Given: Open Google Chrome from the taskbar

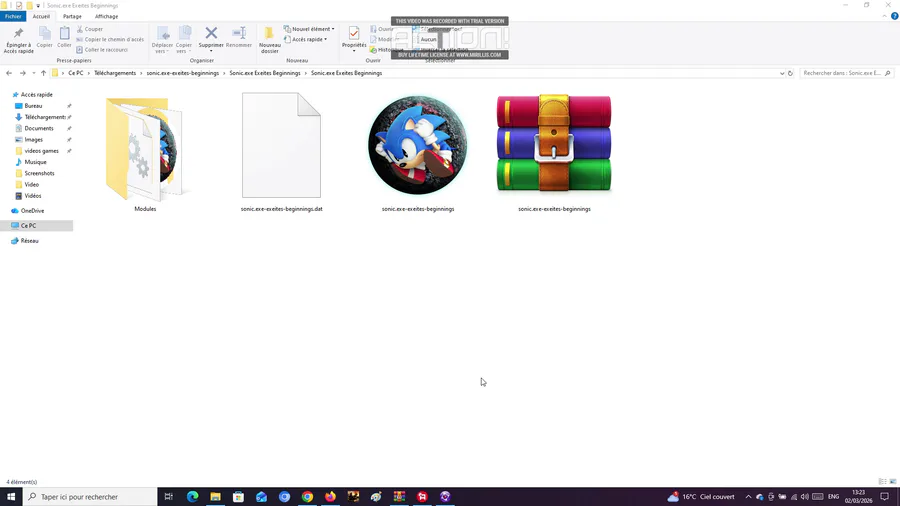Looking at the screenshot, I should pyautogui.click(x=307, y=497).
